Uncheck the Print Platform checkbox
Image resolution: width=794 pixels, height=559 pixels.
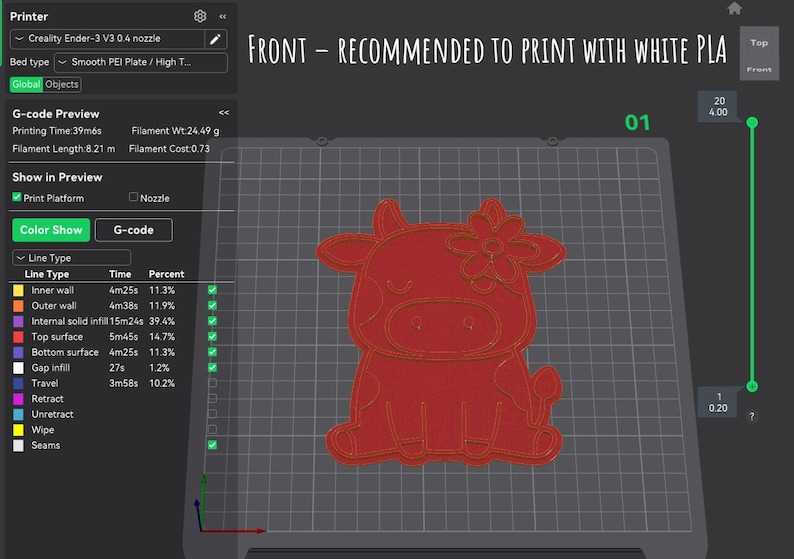(x=17, y=197)
